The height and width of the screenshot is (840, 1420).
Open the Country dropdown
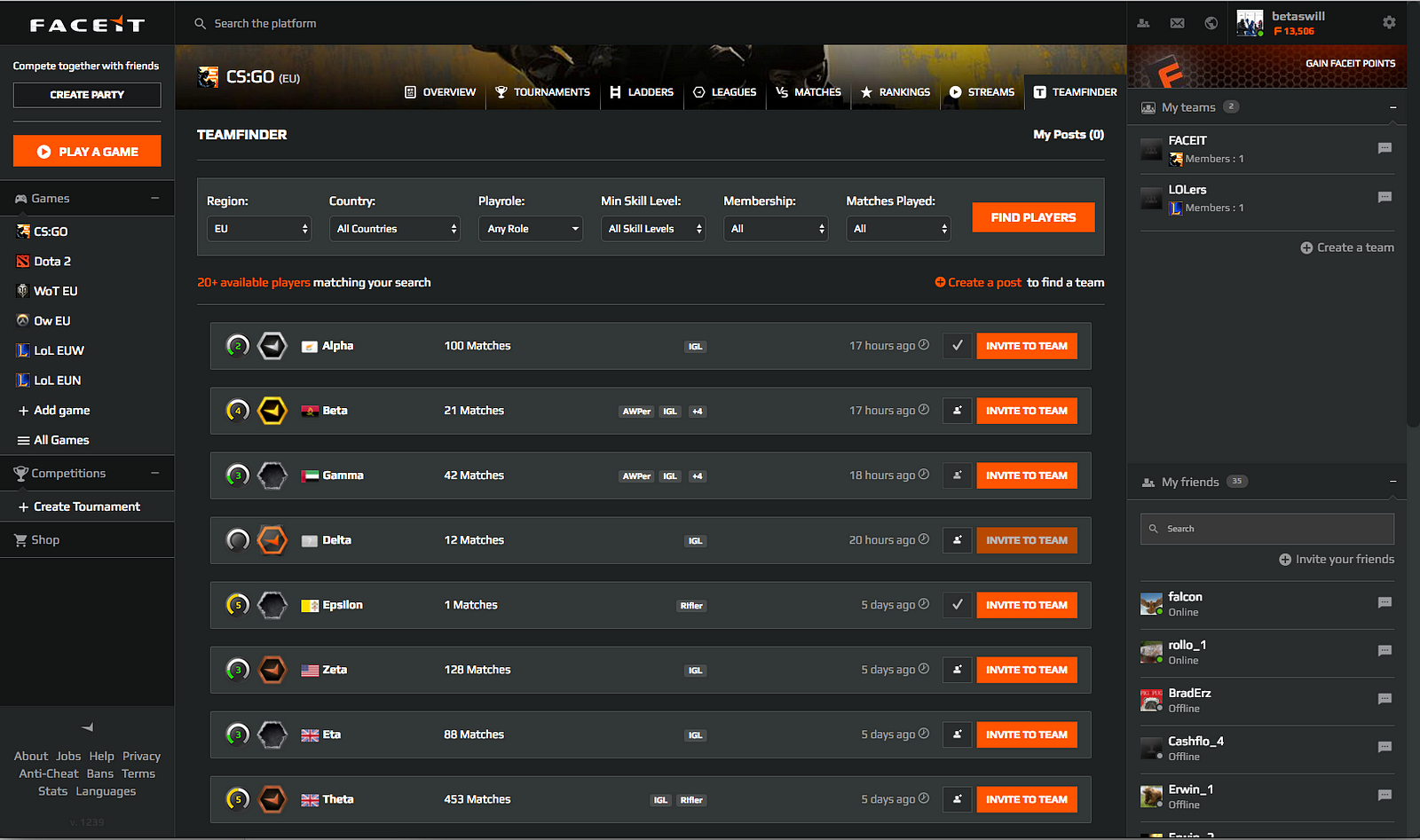(395, 229)
